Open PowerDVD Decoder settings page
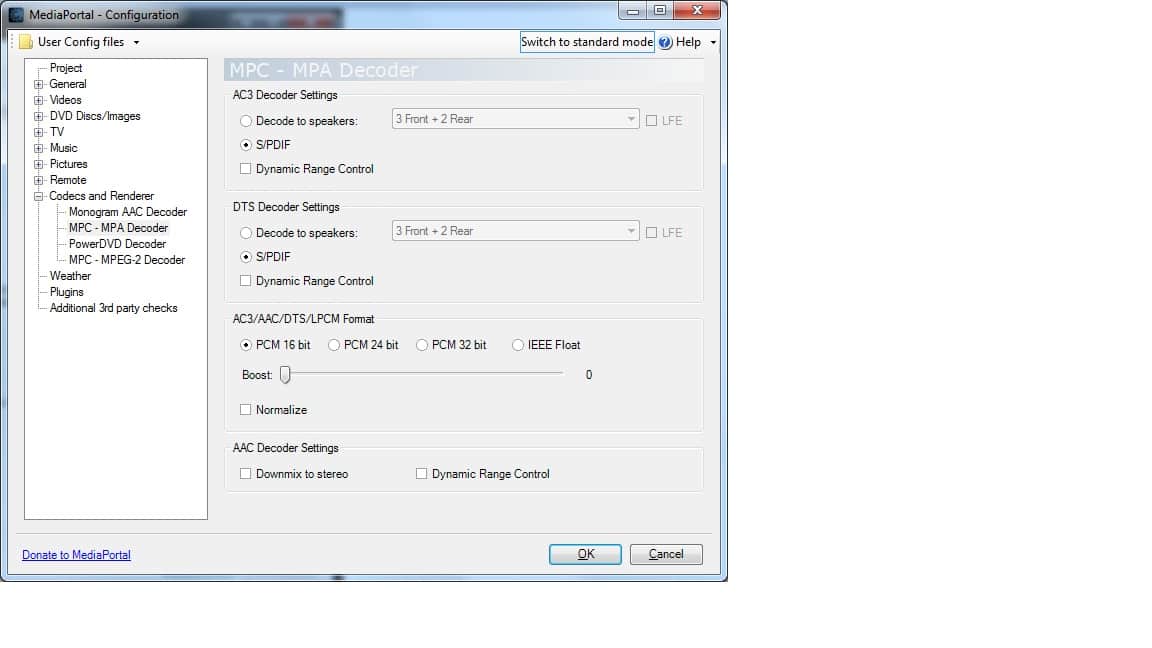1152x648 pixels. point(117,244)
